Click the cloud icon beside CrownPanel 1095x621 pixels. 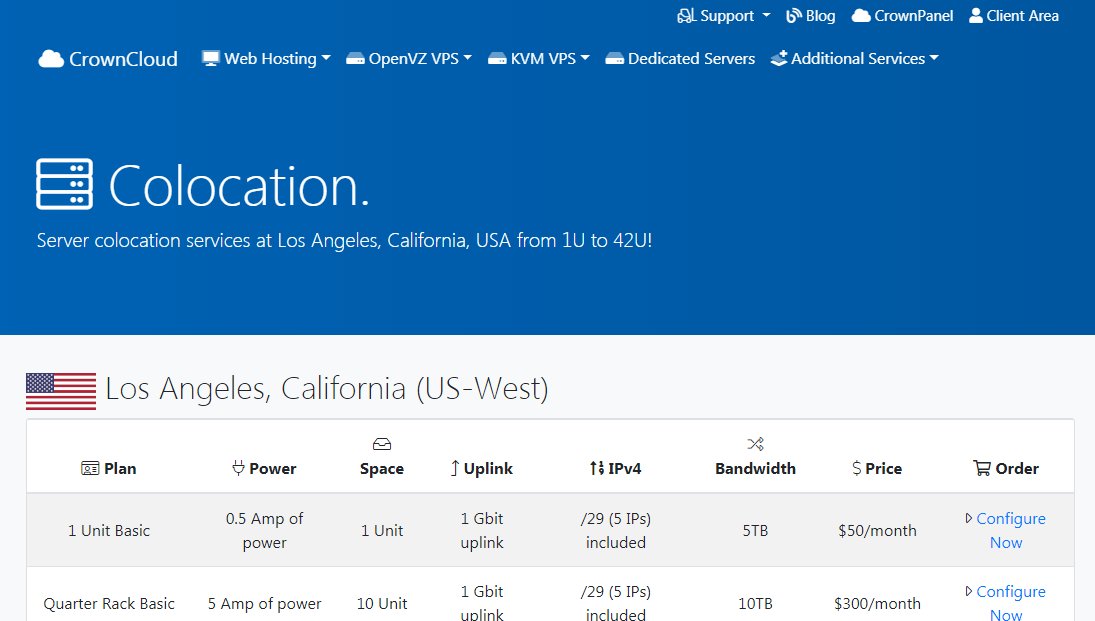859,15
